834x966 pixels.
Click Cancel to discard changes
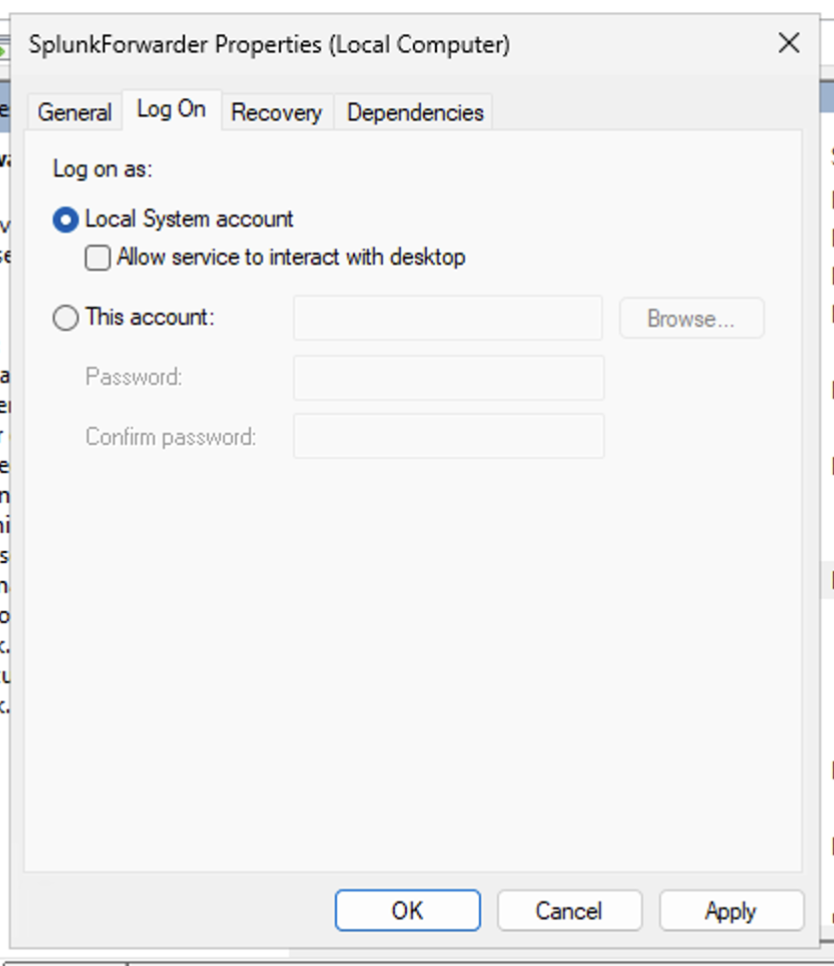tap(569, 911)
